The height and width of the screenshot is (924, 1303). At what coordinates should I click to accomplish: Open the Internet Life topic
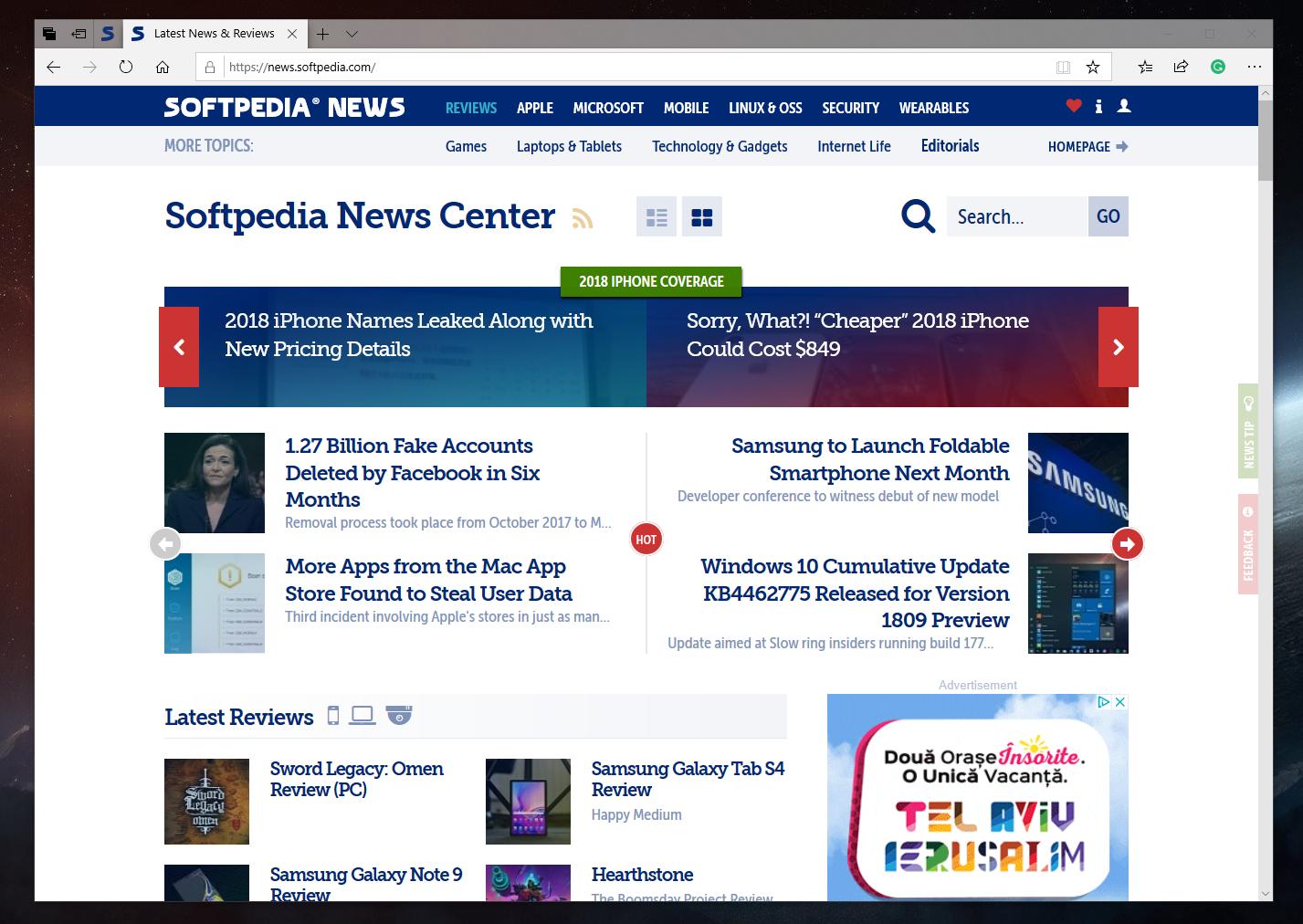(x=854, y=146)
